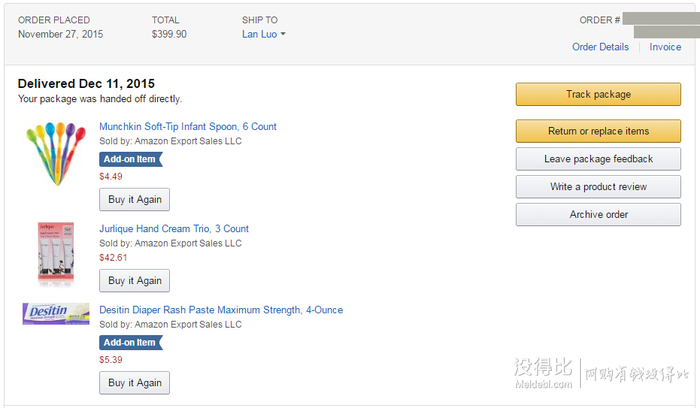The width and height of the screenshot is (700, 408).
Task: Click Return or replace items button
Action: pyautogui.click(x=598, y=131)
